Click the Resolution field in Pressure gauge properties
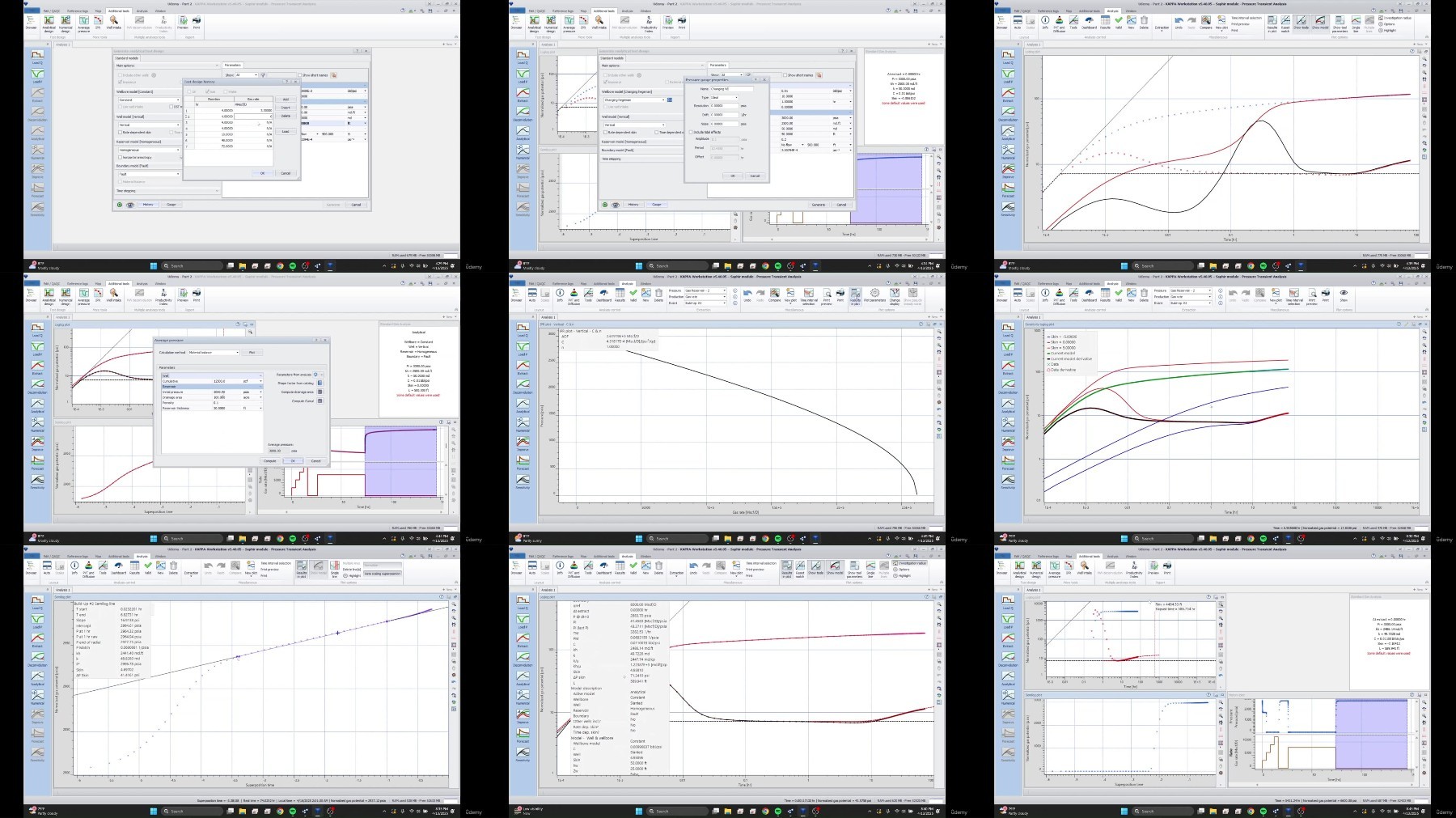This screenshot has width=1456, height=818. click(725, 106)
